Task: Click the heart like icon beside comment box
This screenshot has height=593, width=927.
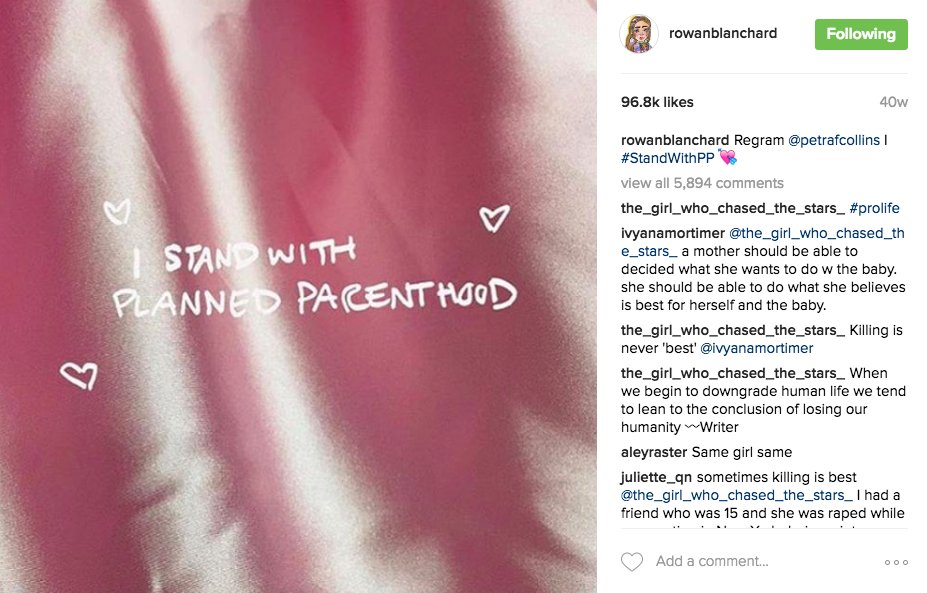Action: (631, 561)
